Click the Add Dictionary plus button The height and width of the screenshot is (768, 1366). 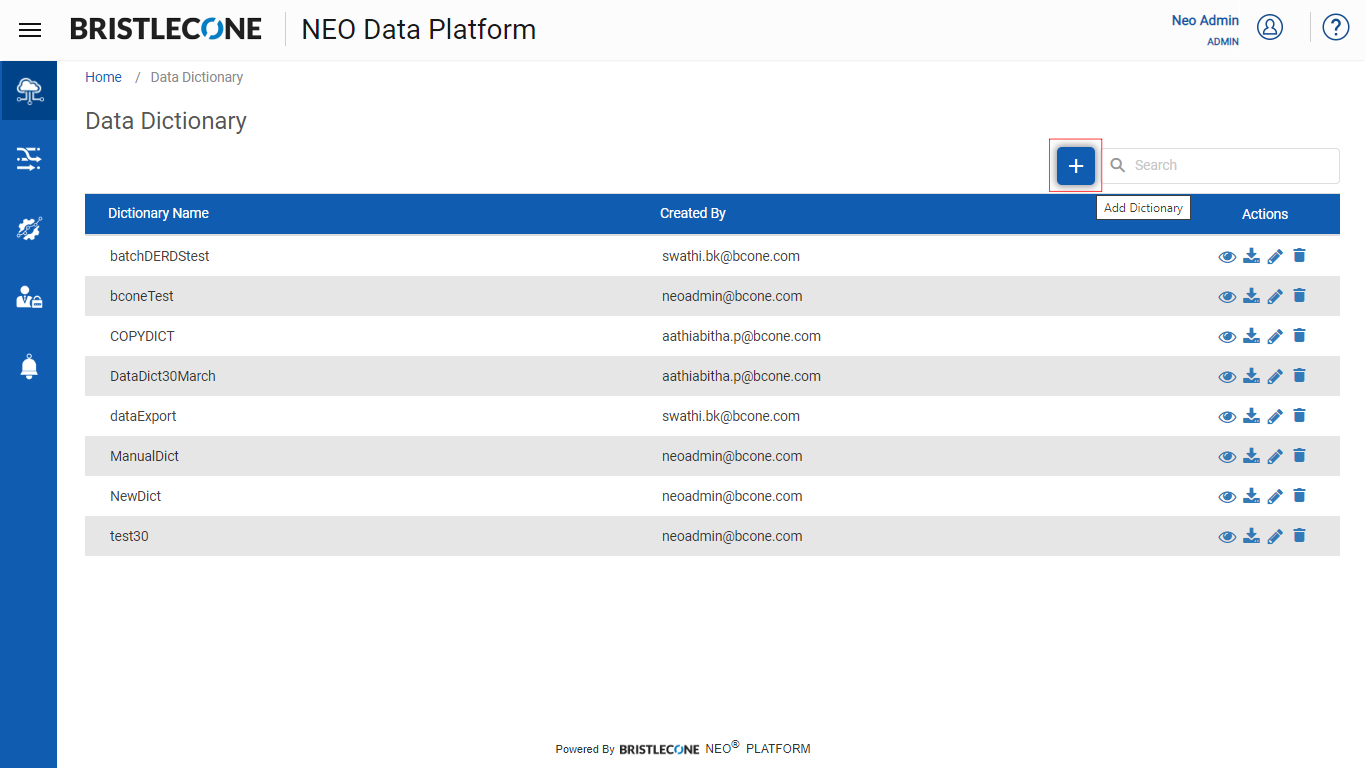[x=1076, y=166]
